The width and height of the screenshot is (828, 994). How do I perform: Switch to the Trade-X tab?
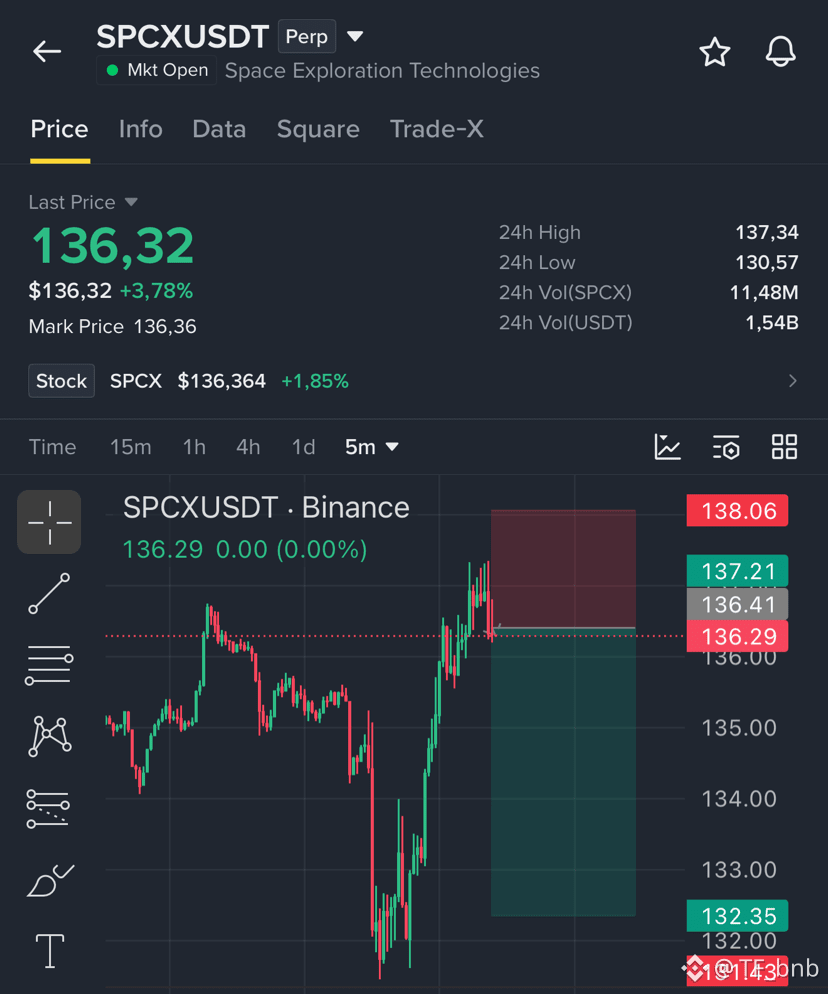pyautogui.click(x=437, y=129)
